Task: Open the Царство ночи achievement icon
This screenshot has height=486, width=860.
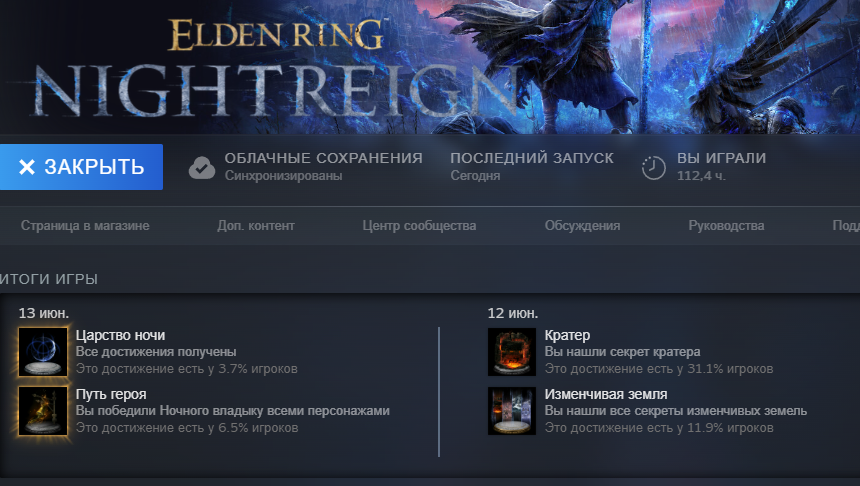Action: coord(43,352)
